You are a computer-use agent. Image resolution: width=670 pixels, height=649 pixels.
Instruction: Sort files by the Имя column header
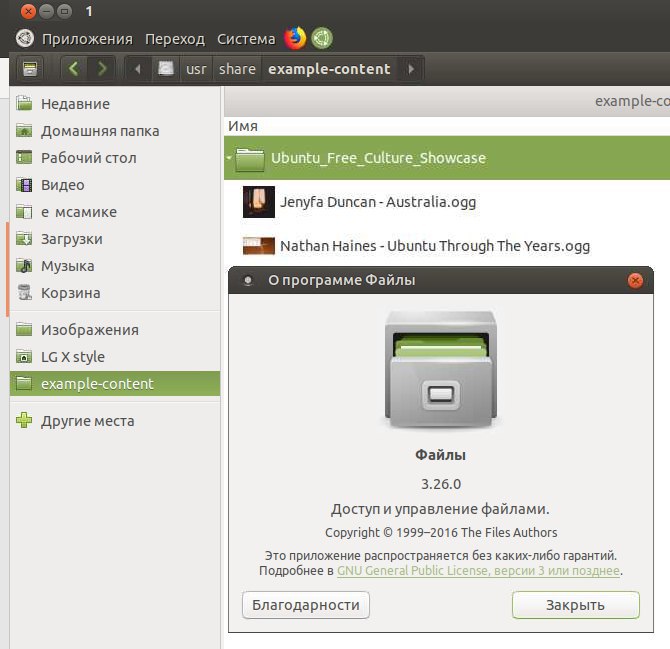click(243, 126)
